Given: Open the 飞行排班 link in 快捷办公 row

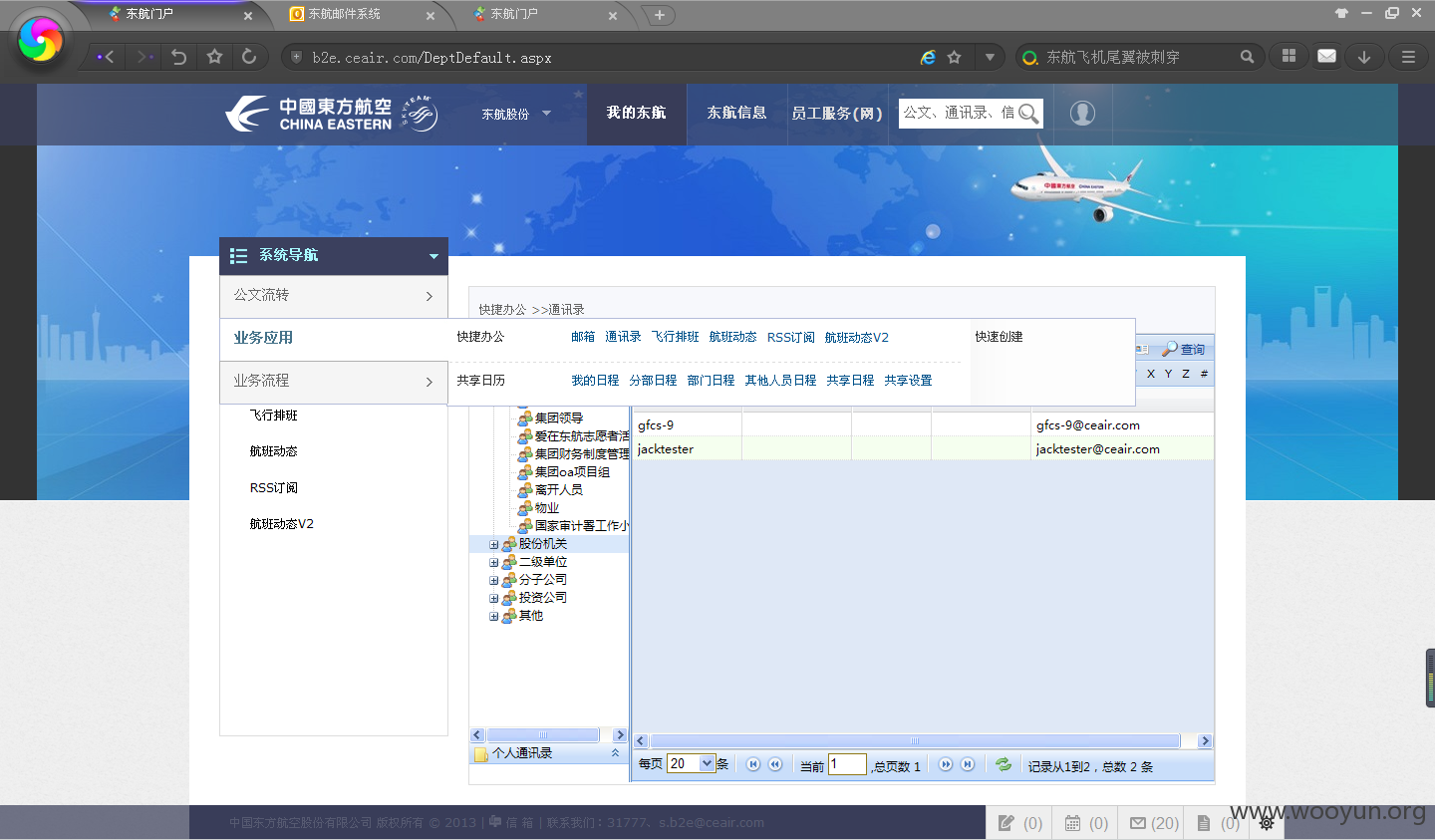Looking at the screenshot, I should click(x=676, y=337).
